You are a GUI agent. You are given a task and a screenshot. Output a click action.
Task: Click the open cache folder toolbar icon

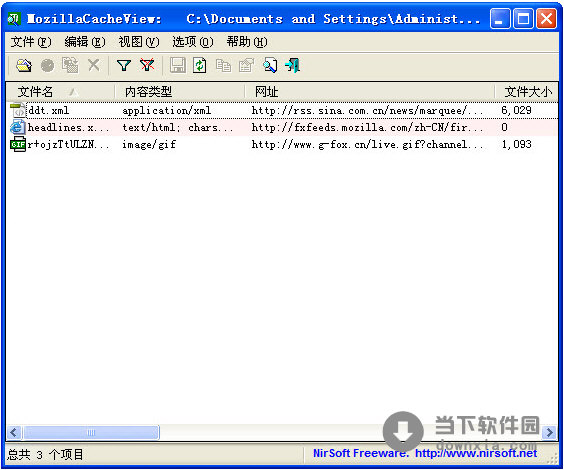[x=24, y=65]
